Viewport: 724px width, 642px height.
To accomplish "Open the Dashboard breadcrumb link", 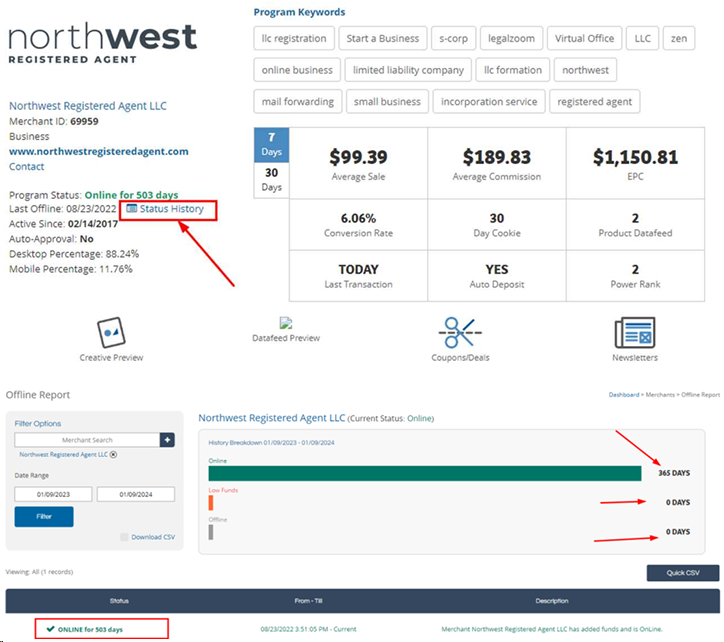I will coord(624,394).
